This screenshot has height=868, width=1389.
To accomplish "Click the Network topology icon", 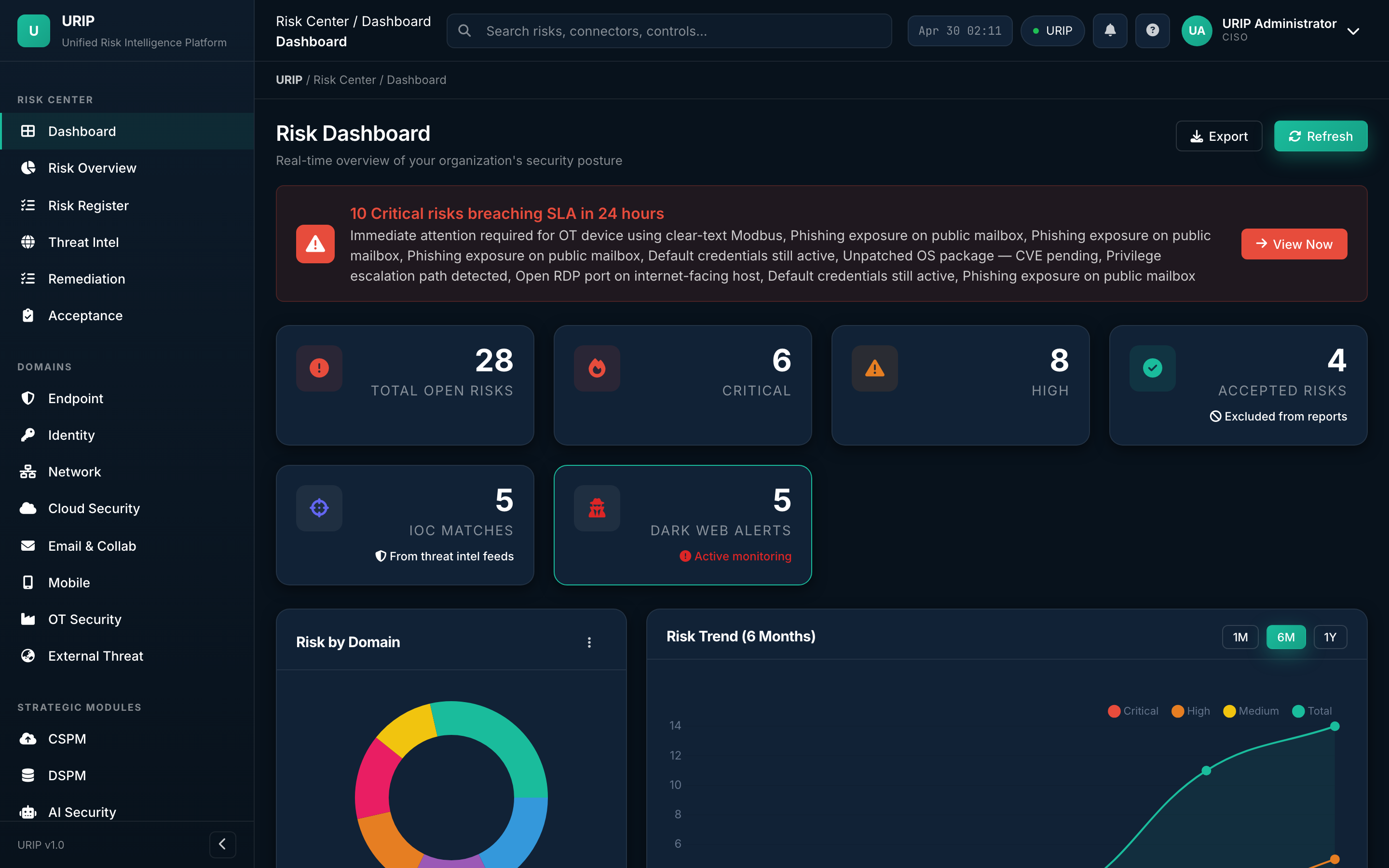I will 27,471.
